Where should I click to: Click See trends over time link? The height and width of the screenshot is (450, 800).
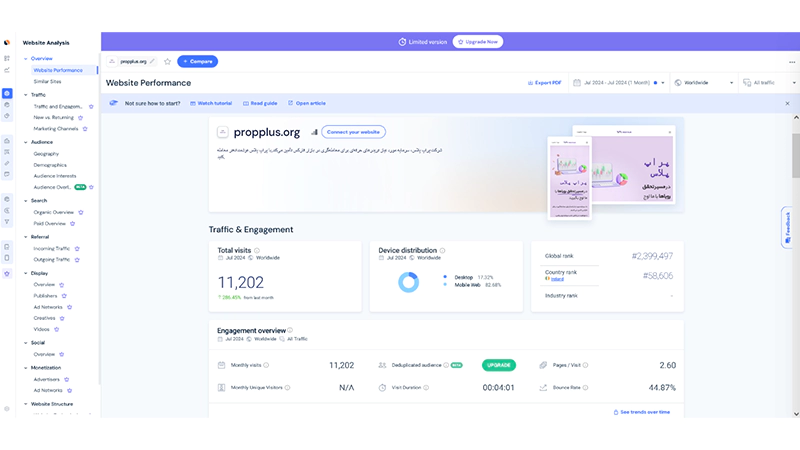coord(642,412)
